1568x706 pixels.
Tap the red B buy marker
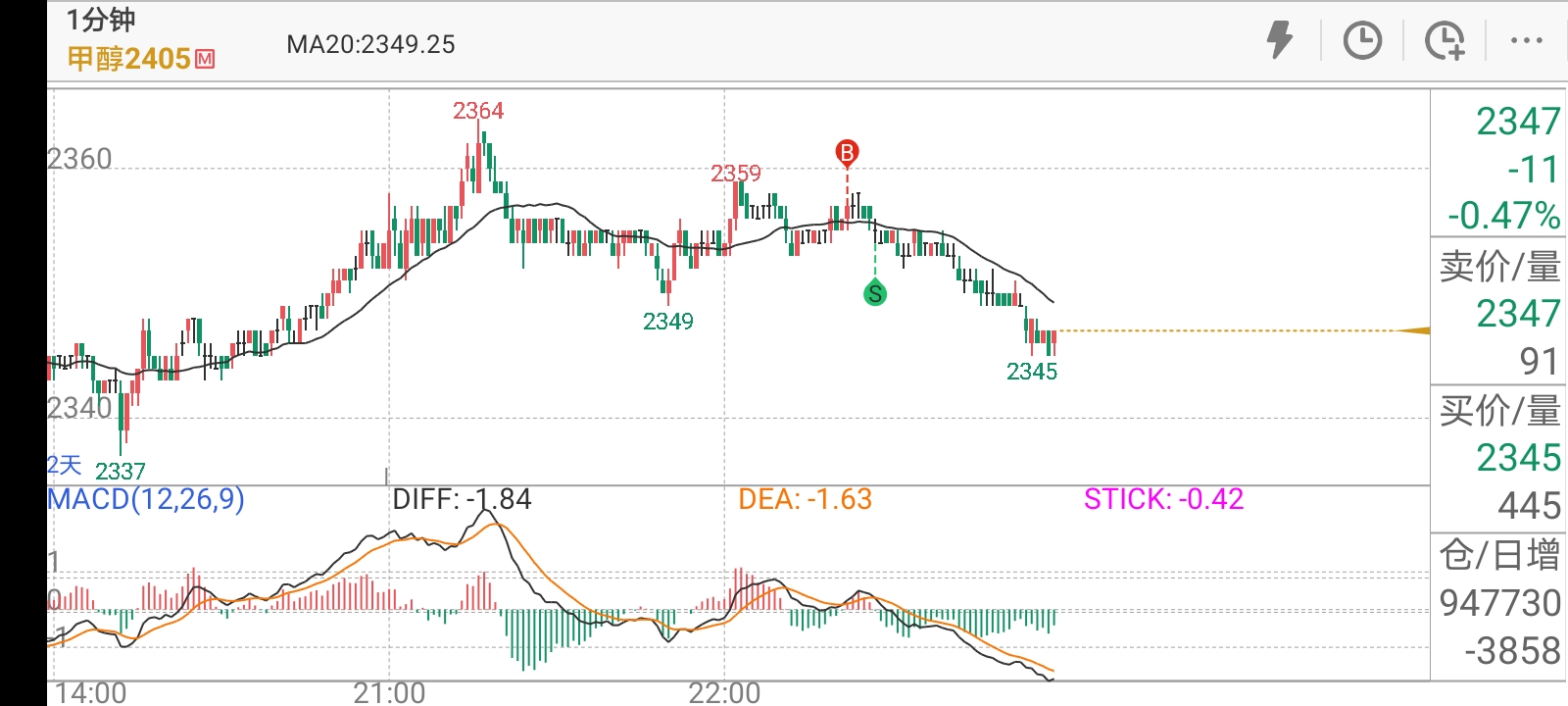coord(847,152)
